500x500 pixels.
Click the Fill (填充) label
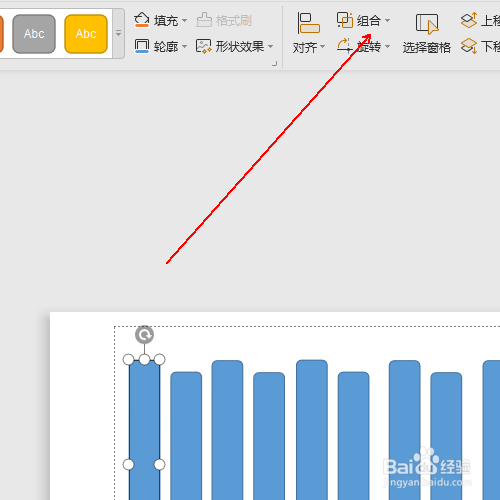[x=166, y=21]
